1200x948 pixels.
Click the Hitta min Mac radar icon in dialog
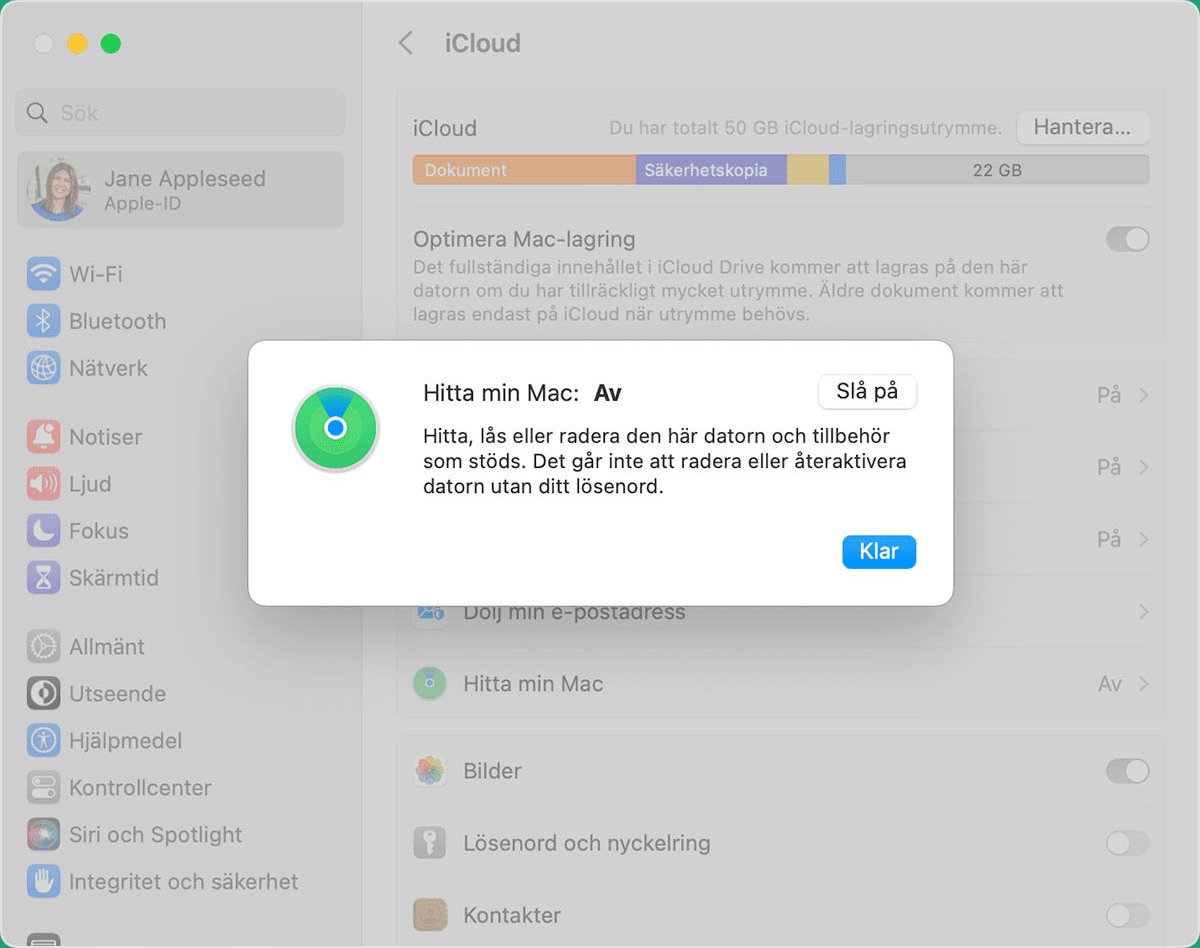coord(335,428)
